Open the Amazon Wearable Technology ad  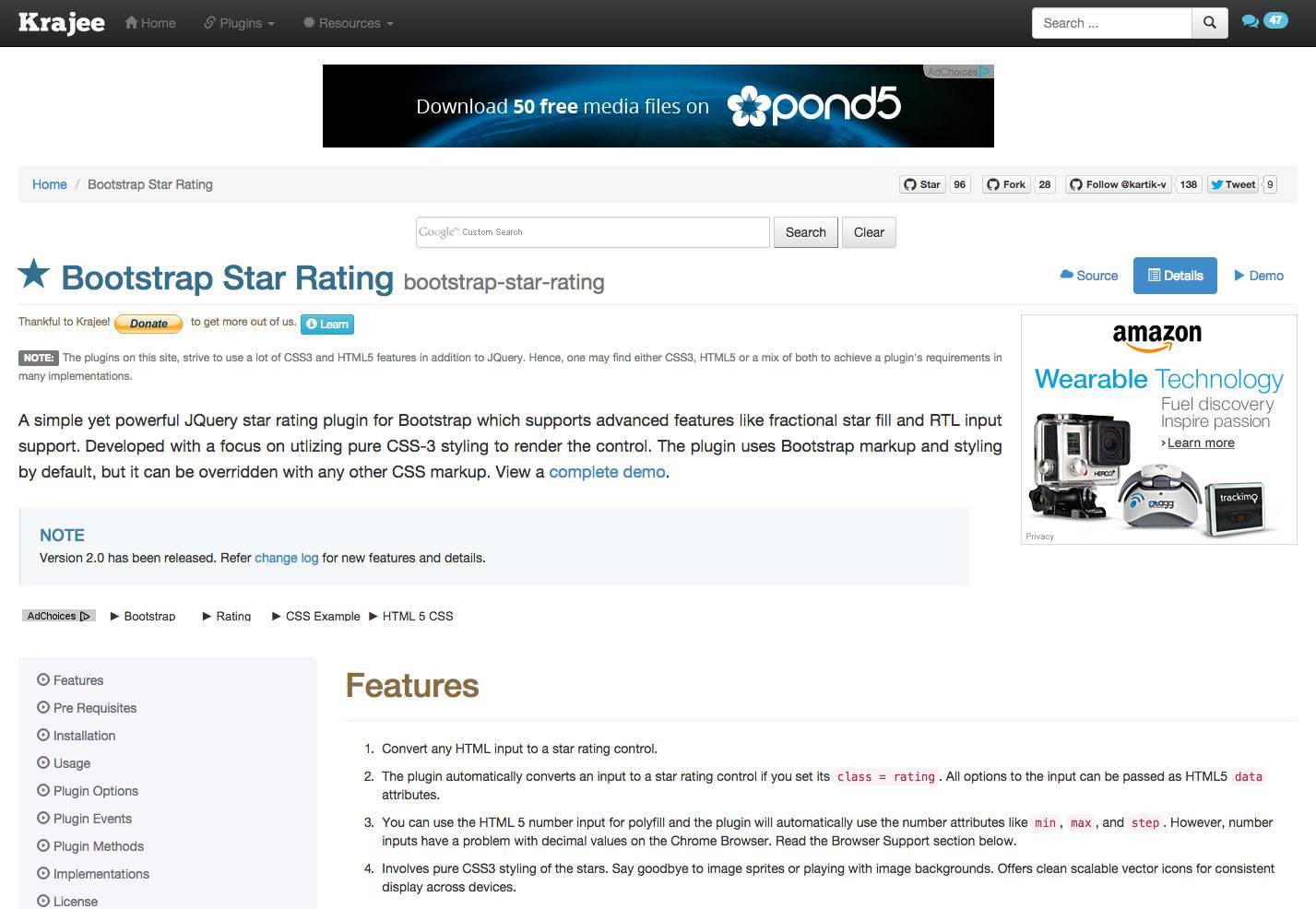coord(1159,430)
